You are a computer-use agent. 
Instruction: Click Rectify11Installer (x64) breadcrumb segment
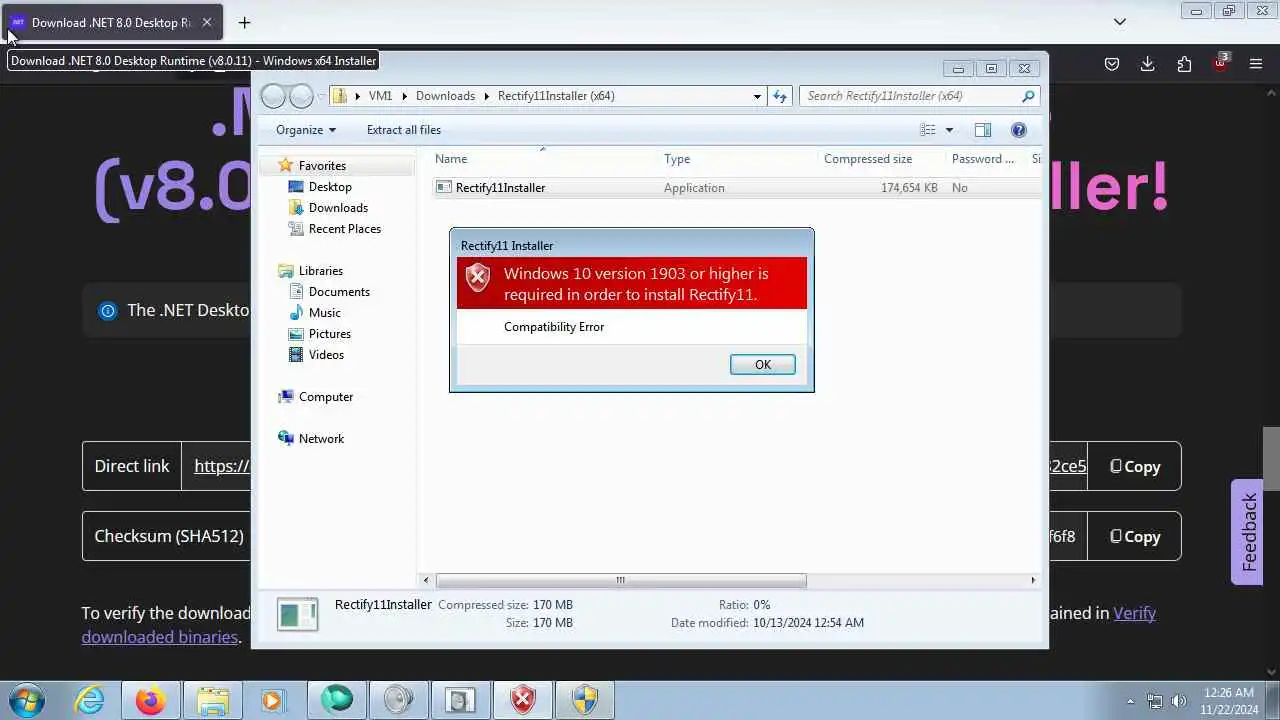point(556,96)
